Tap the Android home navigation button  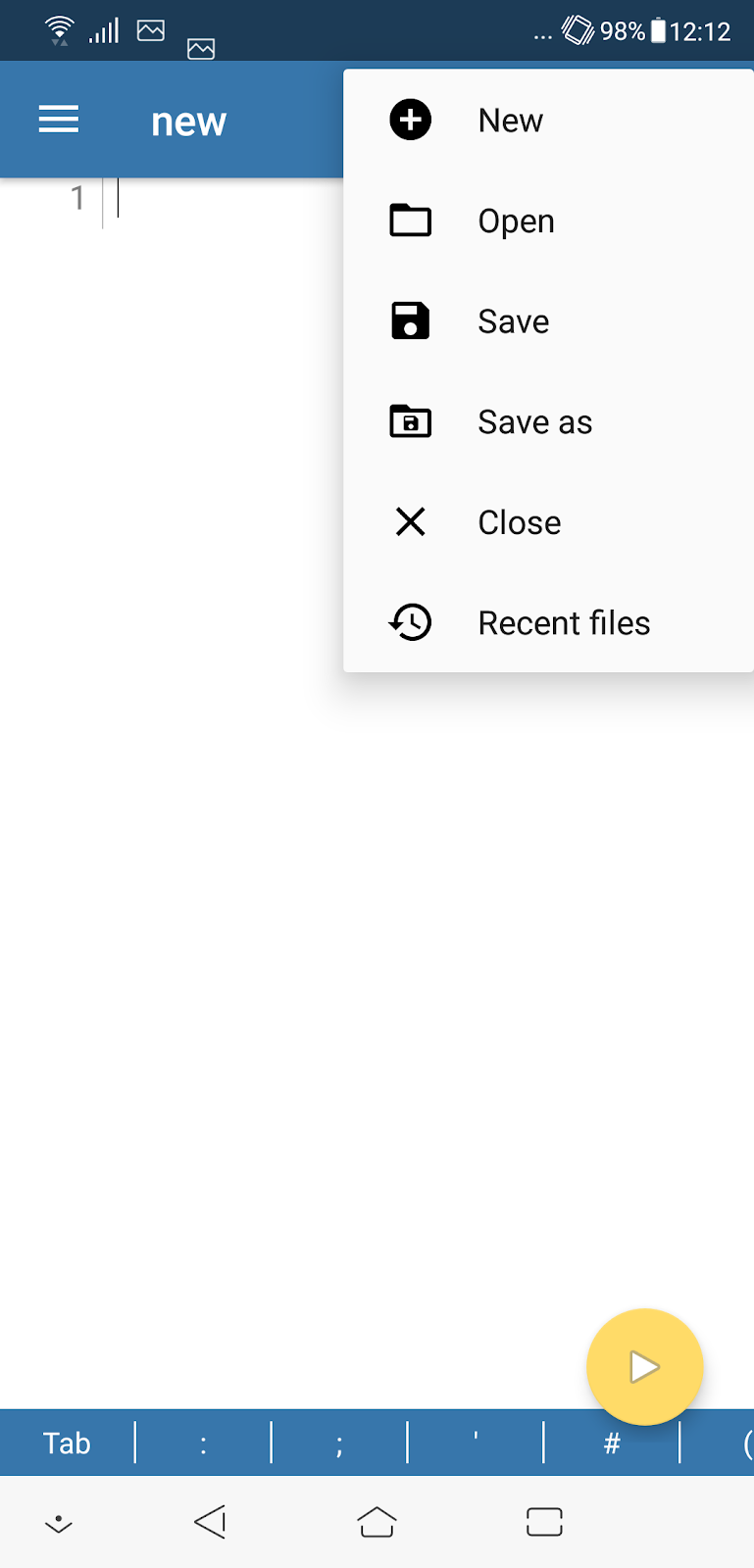click(x=377, y=1522)
